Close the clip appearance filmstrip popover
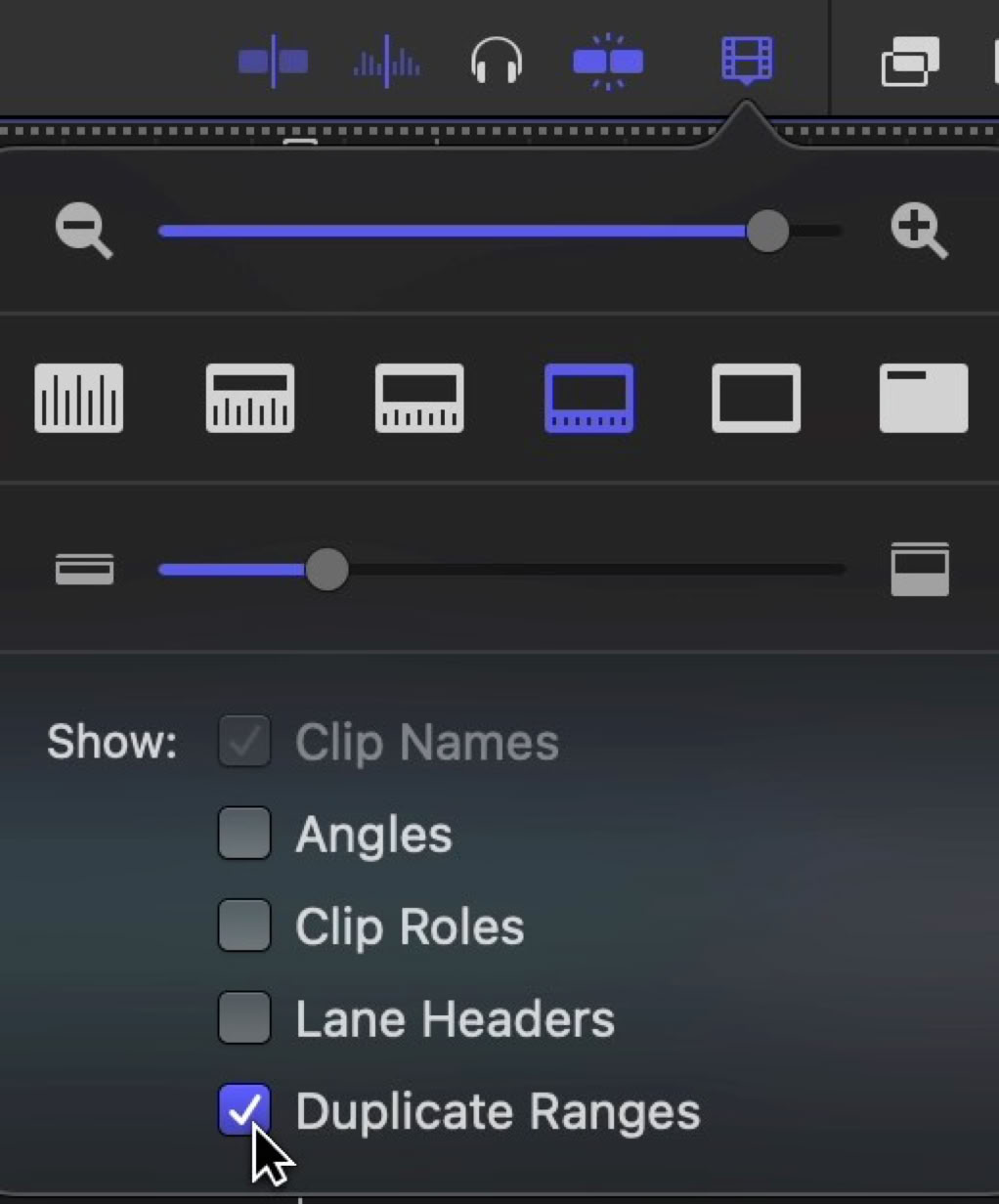This screenshot has height=1204, width=999. click(747, 60)
